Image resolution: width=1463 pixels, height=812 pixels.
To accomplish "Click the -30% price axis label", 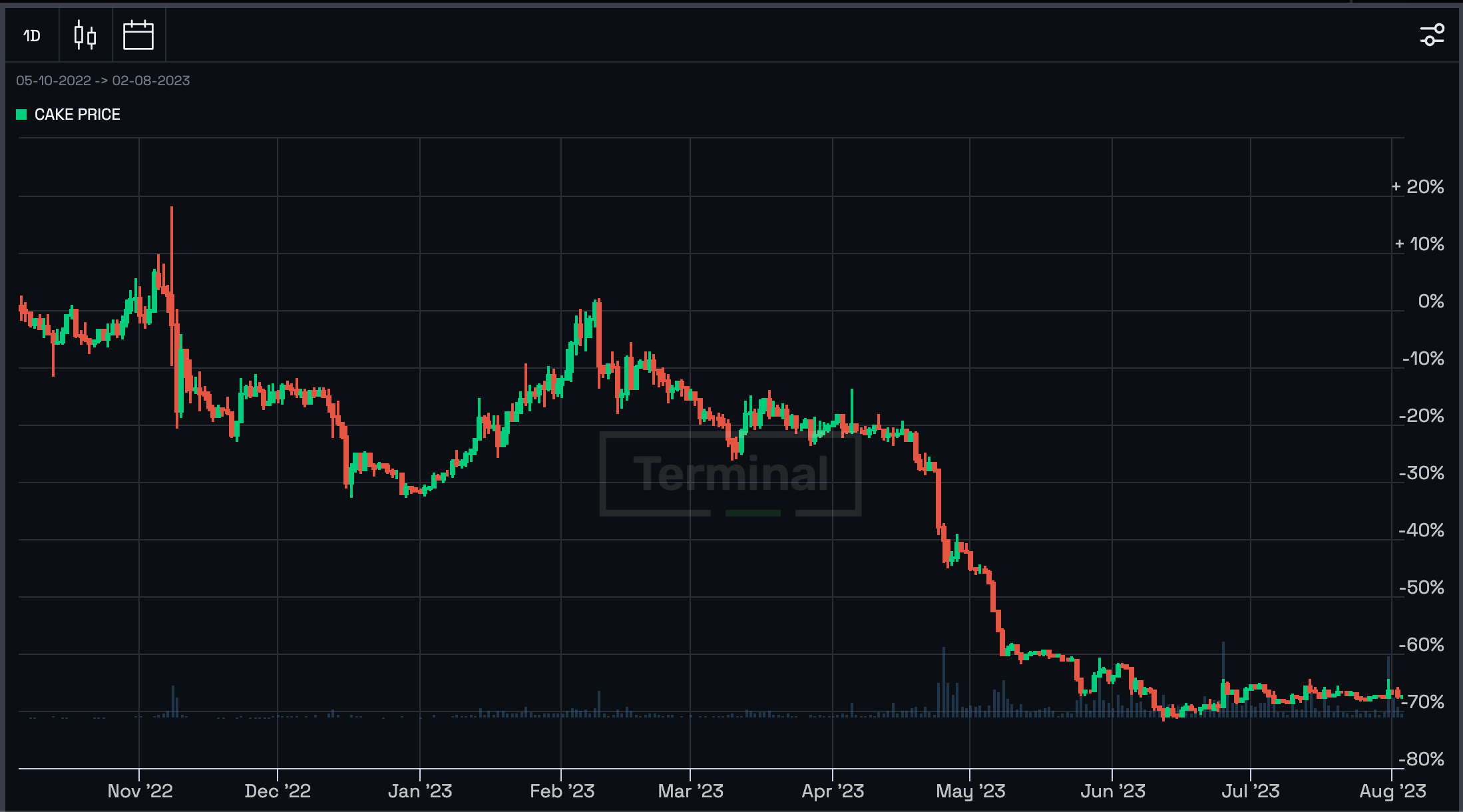I will coord(1422,473).
